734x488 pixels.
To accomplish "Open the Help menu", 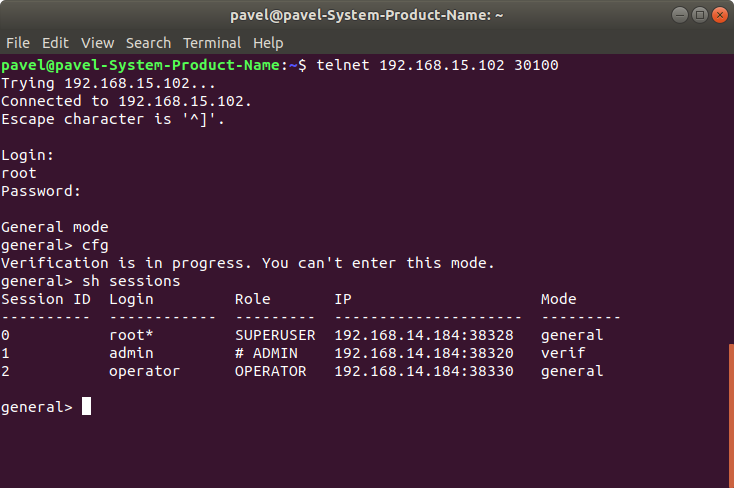I will click(x=268, y=43).
